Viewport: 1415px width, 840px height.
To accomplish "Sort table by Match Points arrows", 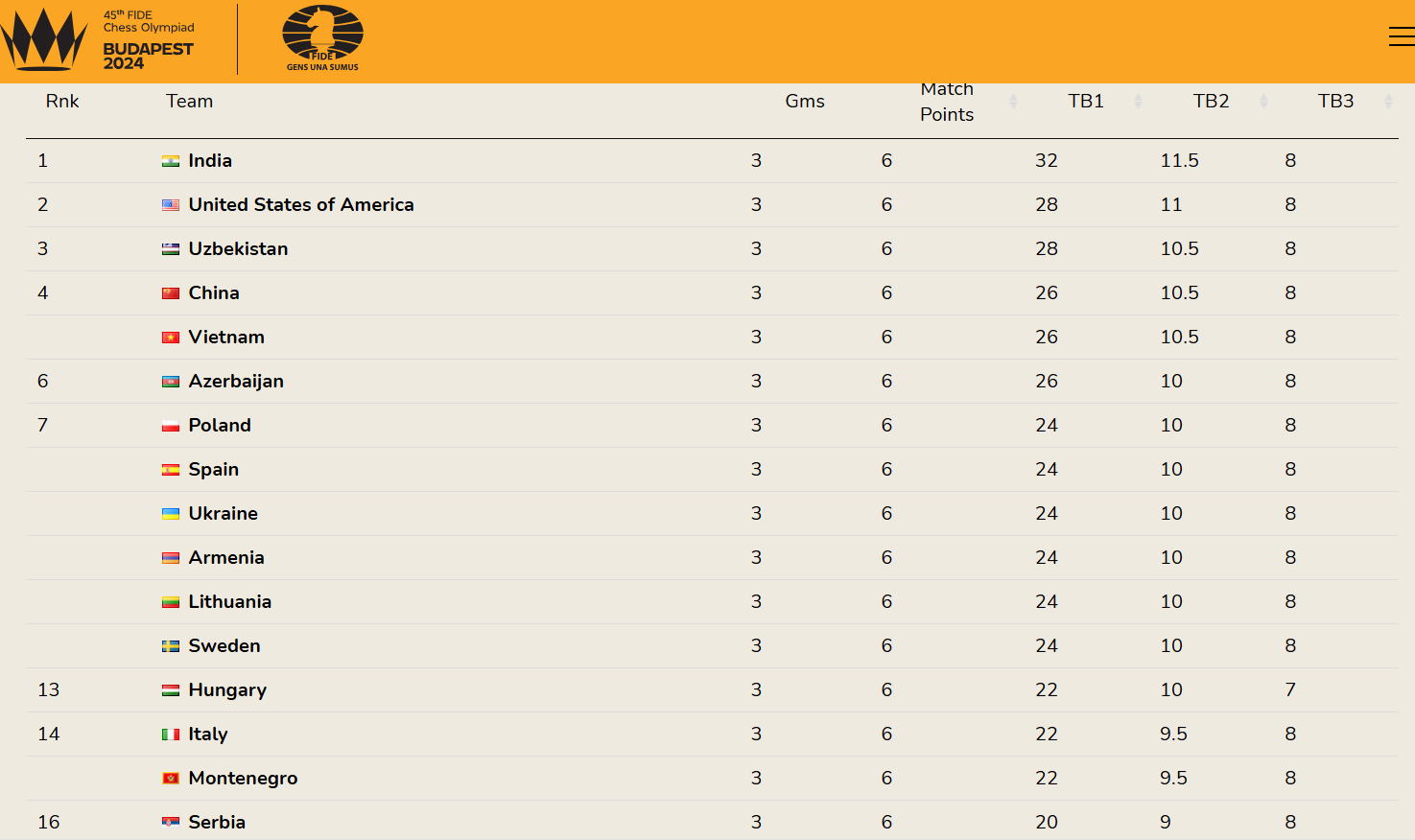I will tap(1013, 102).
